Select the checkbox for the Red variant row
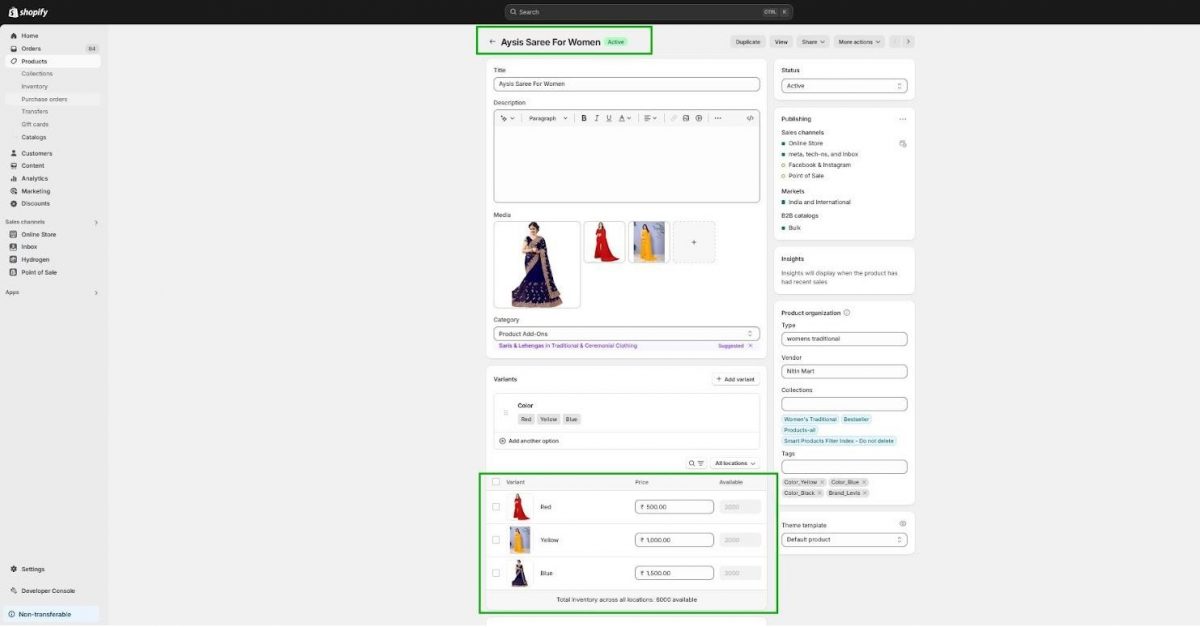 click(x=496, y=506)
